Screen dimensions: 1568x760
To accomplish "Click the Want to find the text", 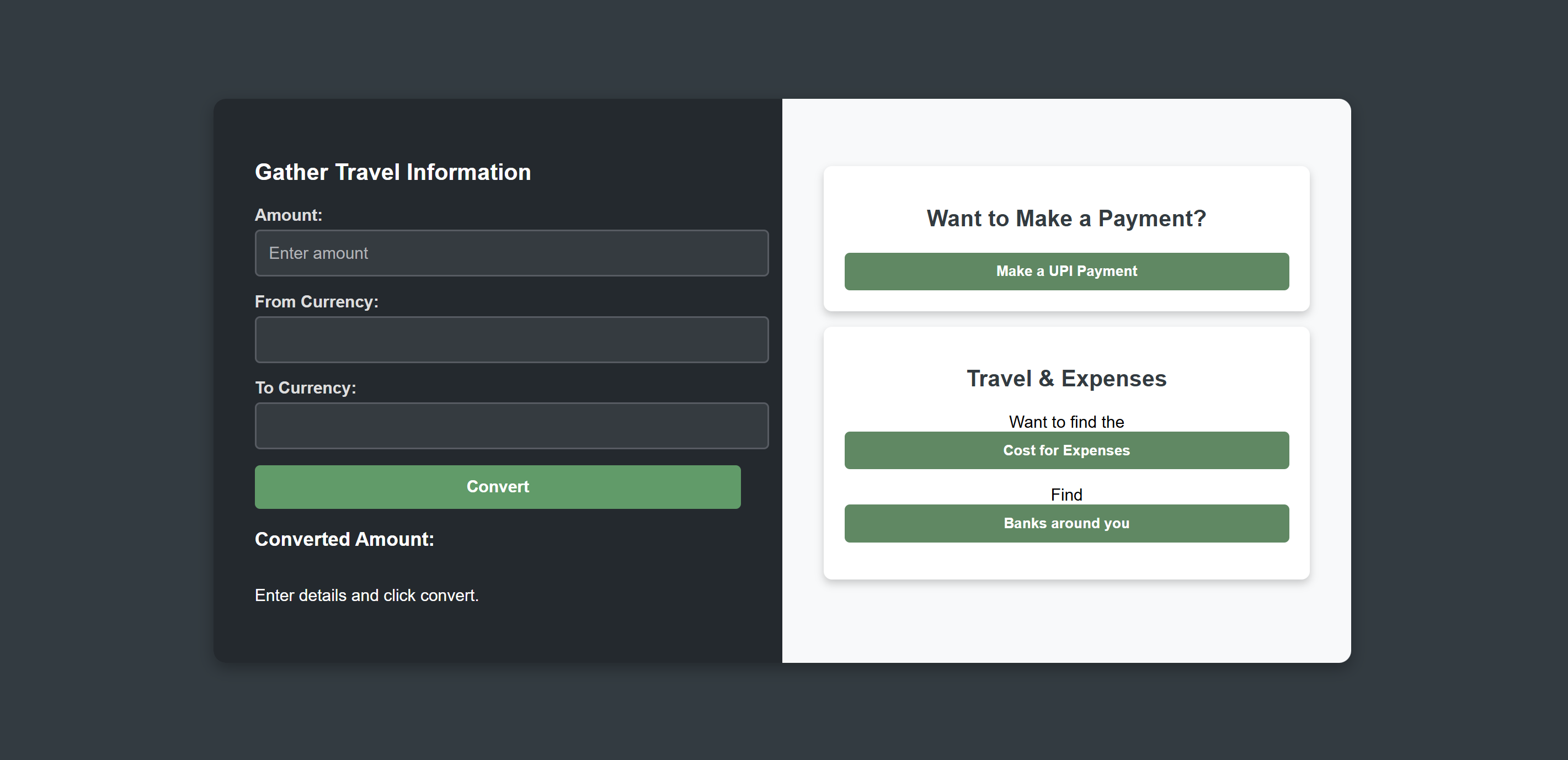I will point(1066,421).
